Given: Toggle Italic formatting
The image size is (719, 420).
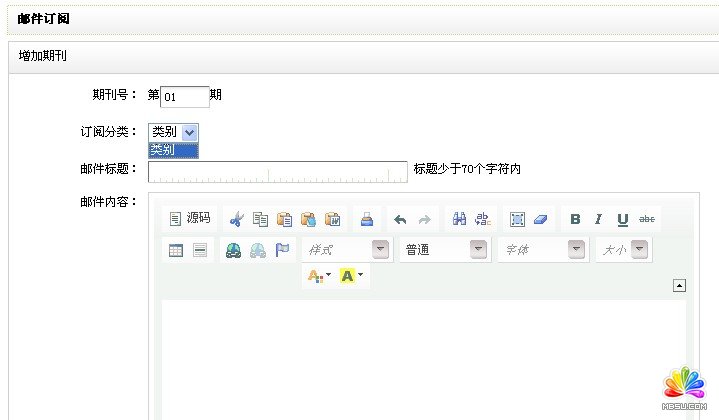Looking at the screenshot, I should [x=599, y=219].
